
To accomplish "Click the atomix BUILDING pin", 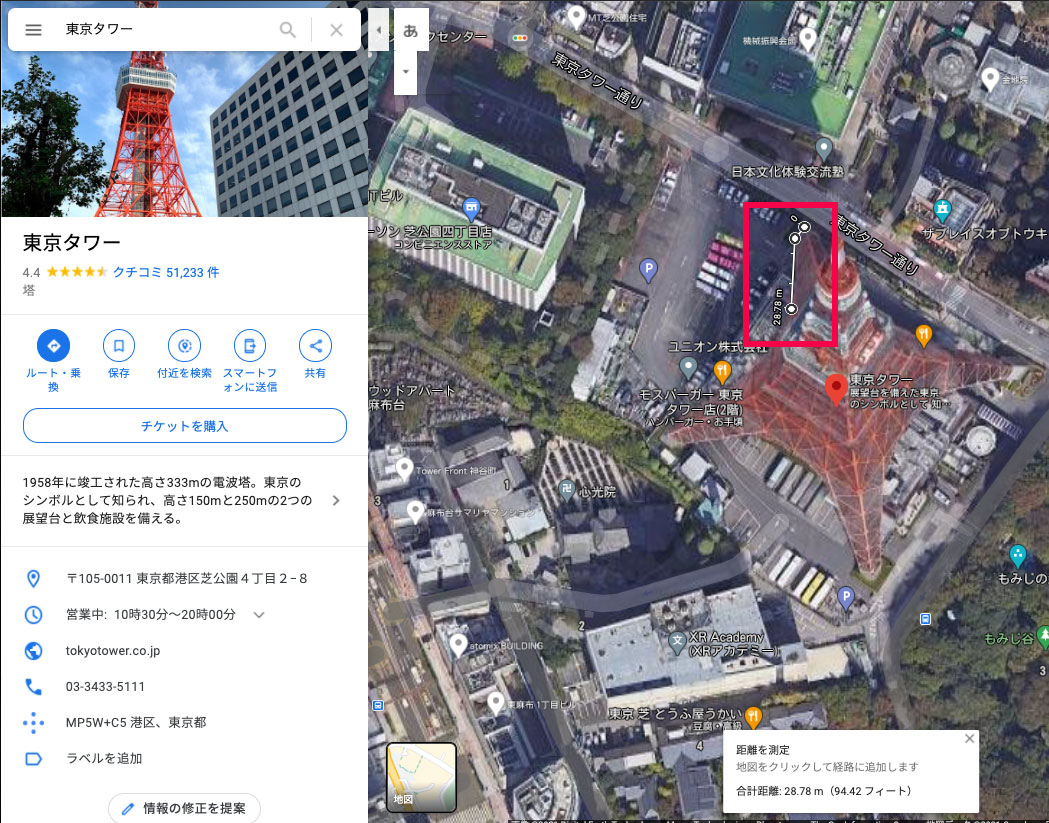I will click(458, 645).
